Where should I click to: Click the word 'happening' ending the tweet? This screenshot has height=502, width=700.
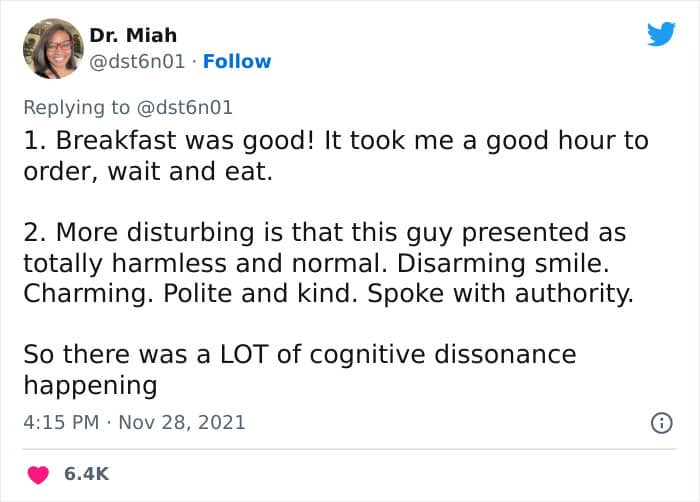coord(90,385)
